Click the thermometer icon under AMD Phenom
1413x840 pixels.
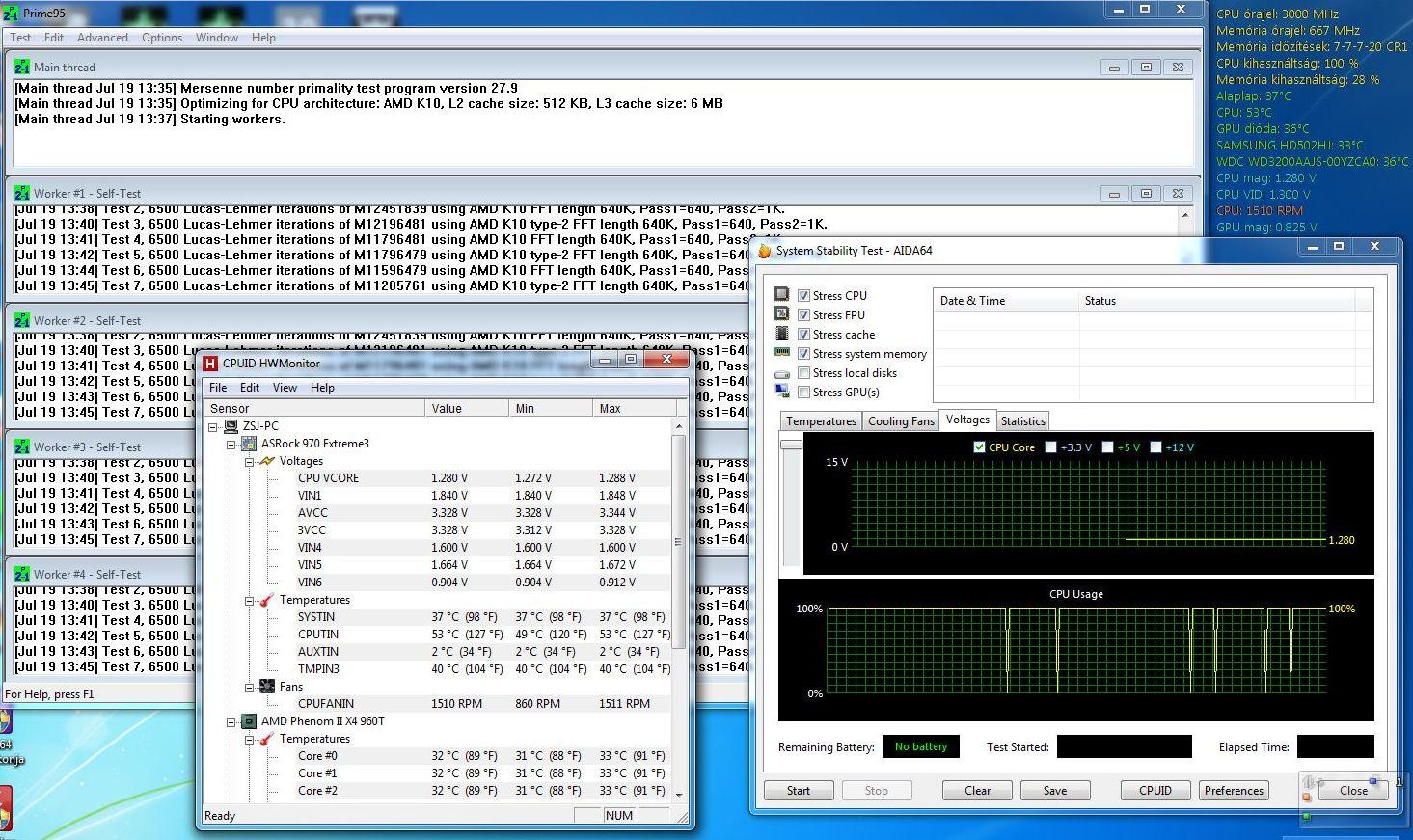click(267, 739)
